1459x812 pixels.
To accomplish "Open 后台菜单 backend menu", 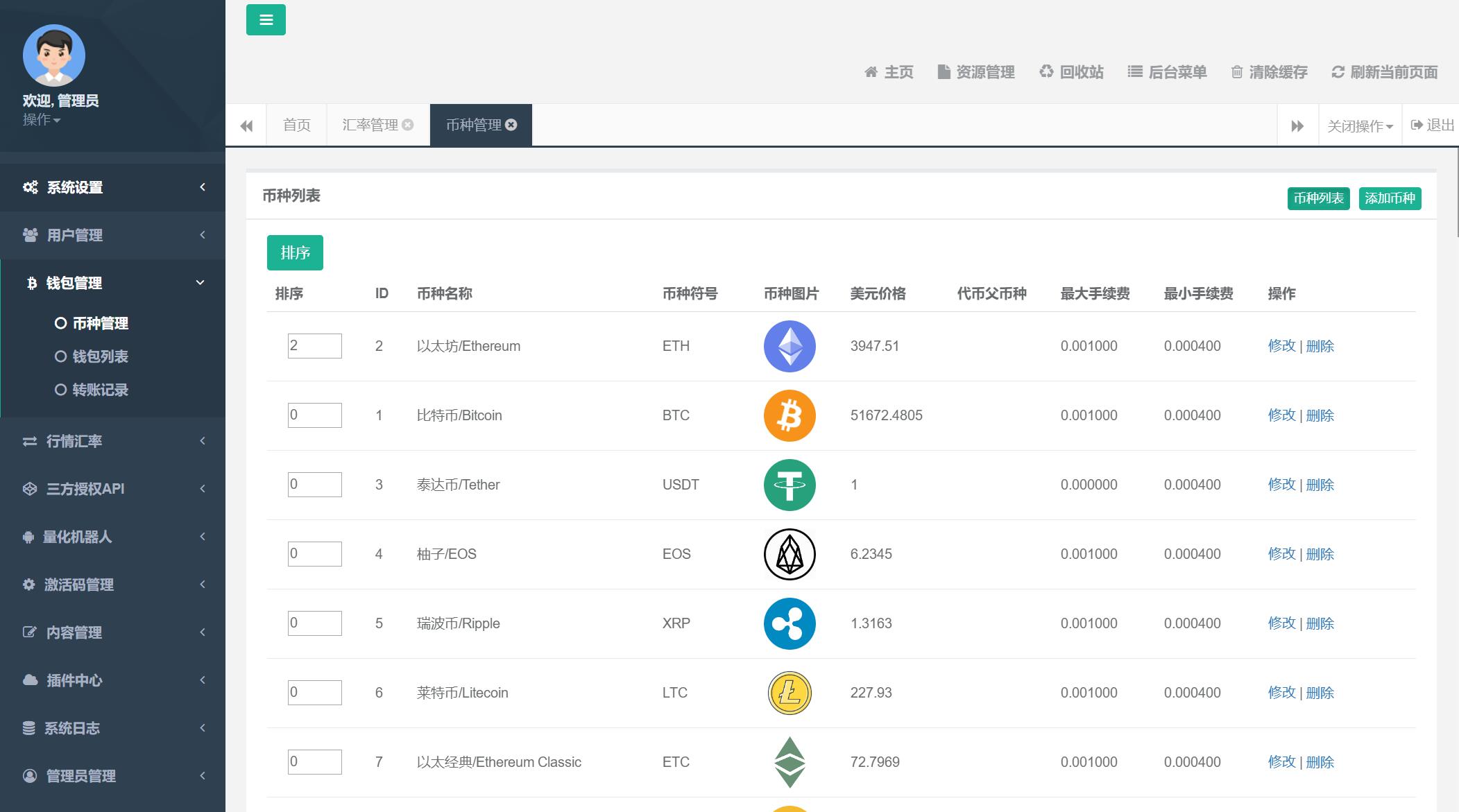I will pos(1168,72).
